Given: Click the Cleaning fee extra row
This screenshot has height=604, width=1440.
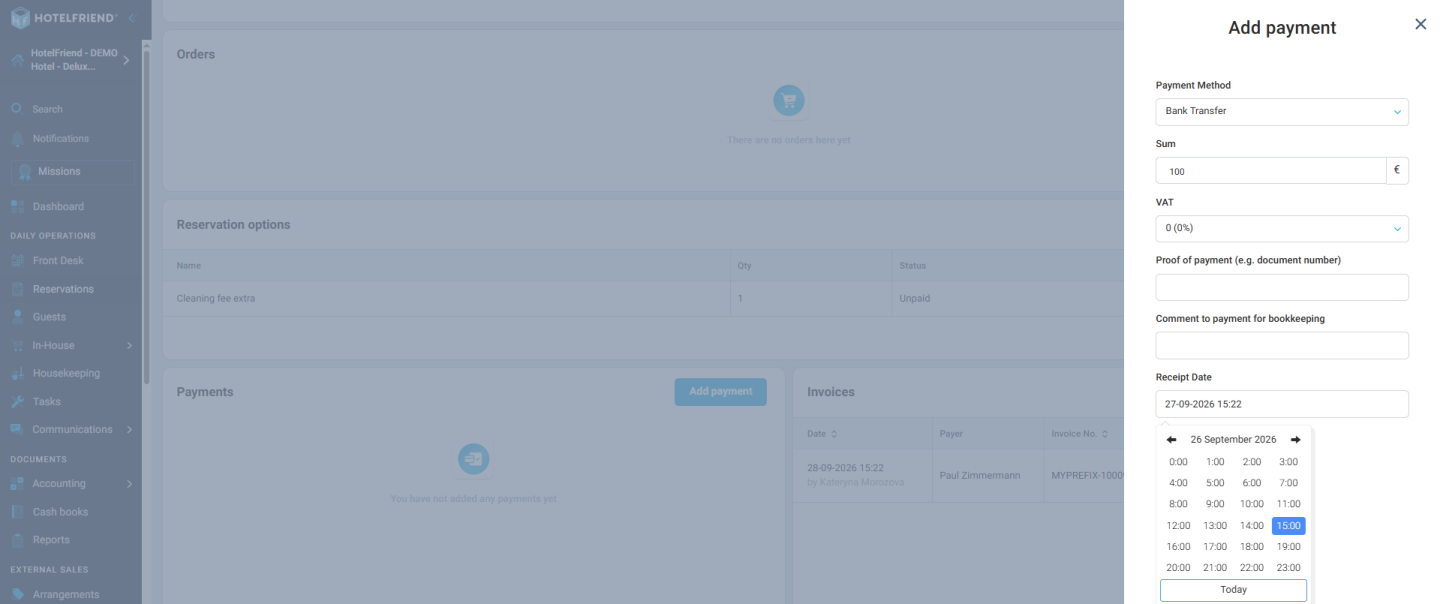Looking at the screenshot, I should tap(643, 298).
